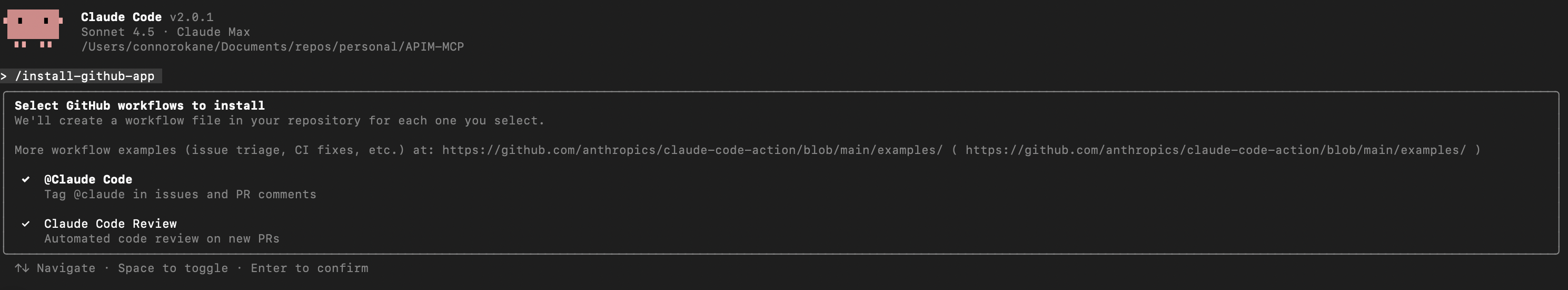Viewport: 1568px width, 290px height.
Task: Click the Navigate hint label
Action: (66, 268)
